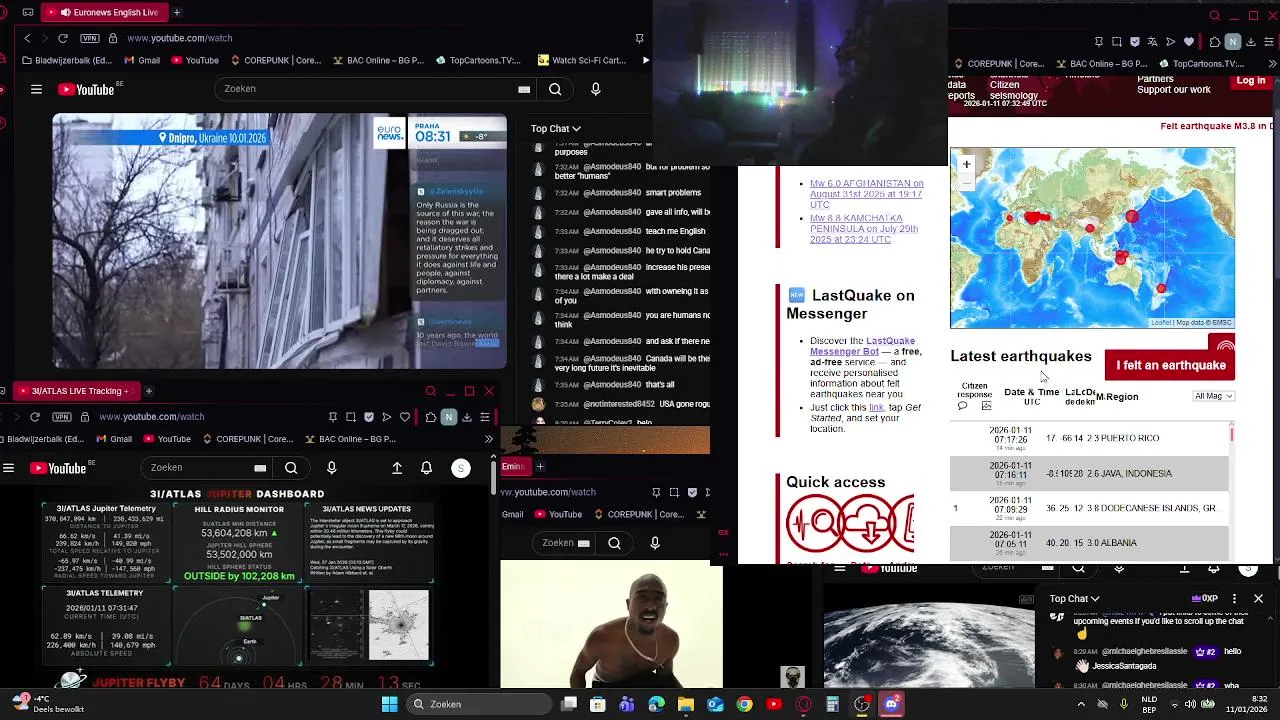
Task: Select ALBANIA earthquake row
Action: click(1089, 542)
